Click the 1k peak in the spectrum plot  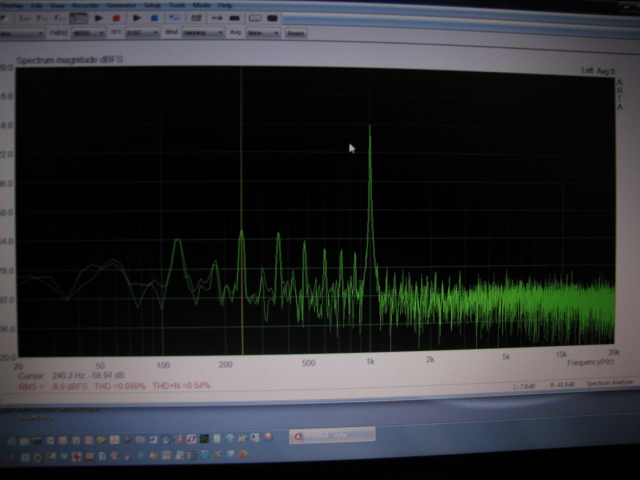[370, 127]
